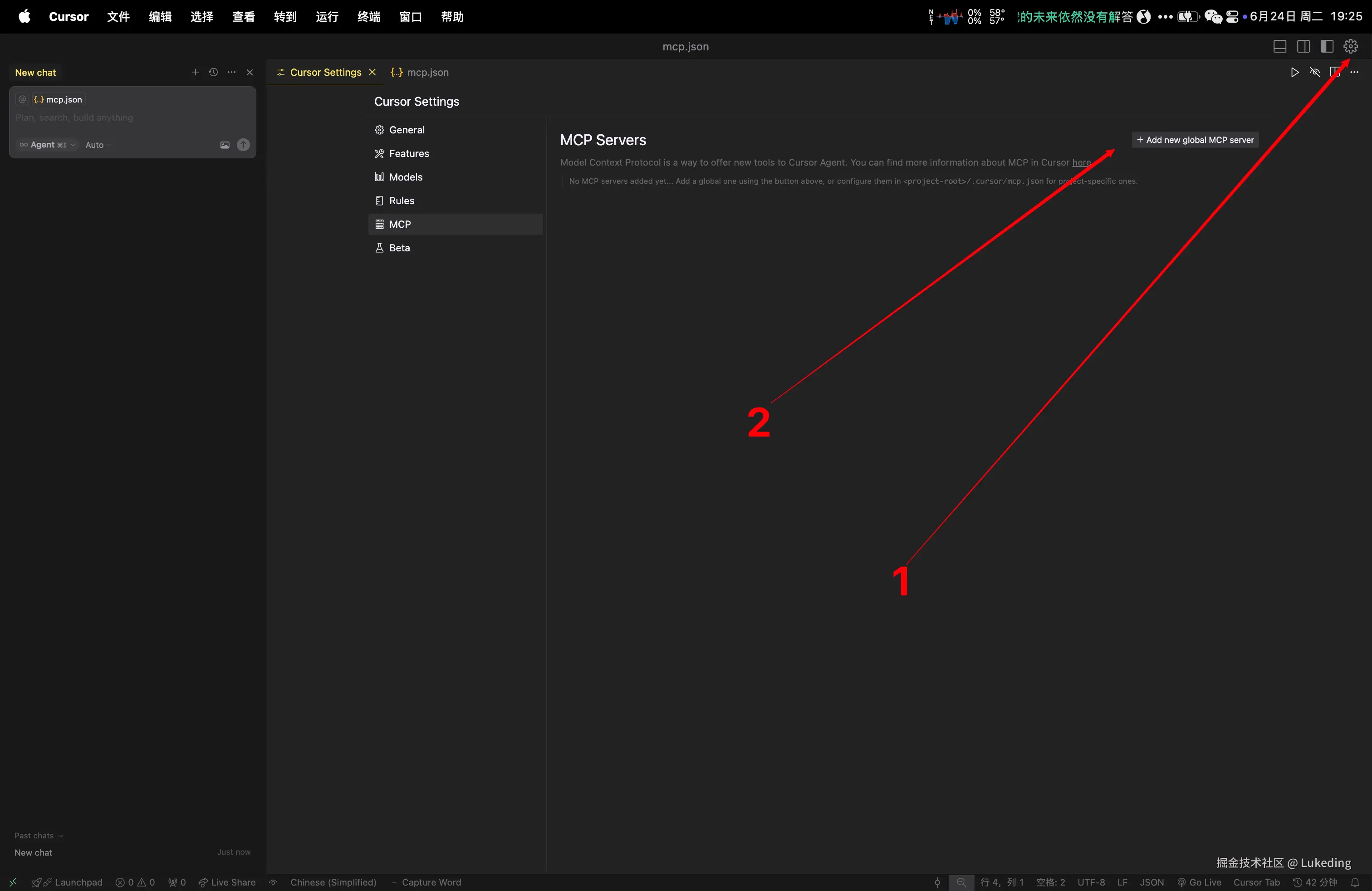1372x891 pixels.
Task: Toggle the primary sidebar layout icon
Action: [x=1327, y=46]
